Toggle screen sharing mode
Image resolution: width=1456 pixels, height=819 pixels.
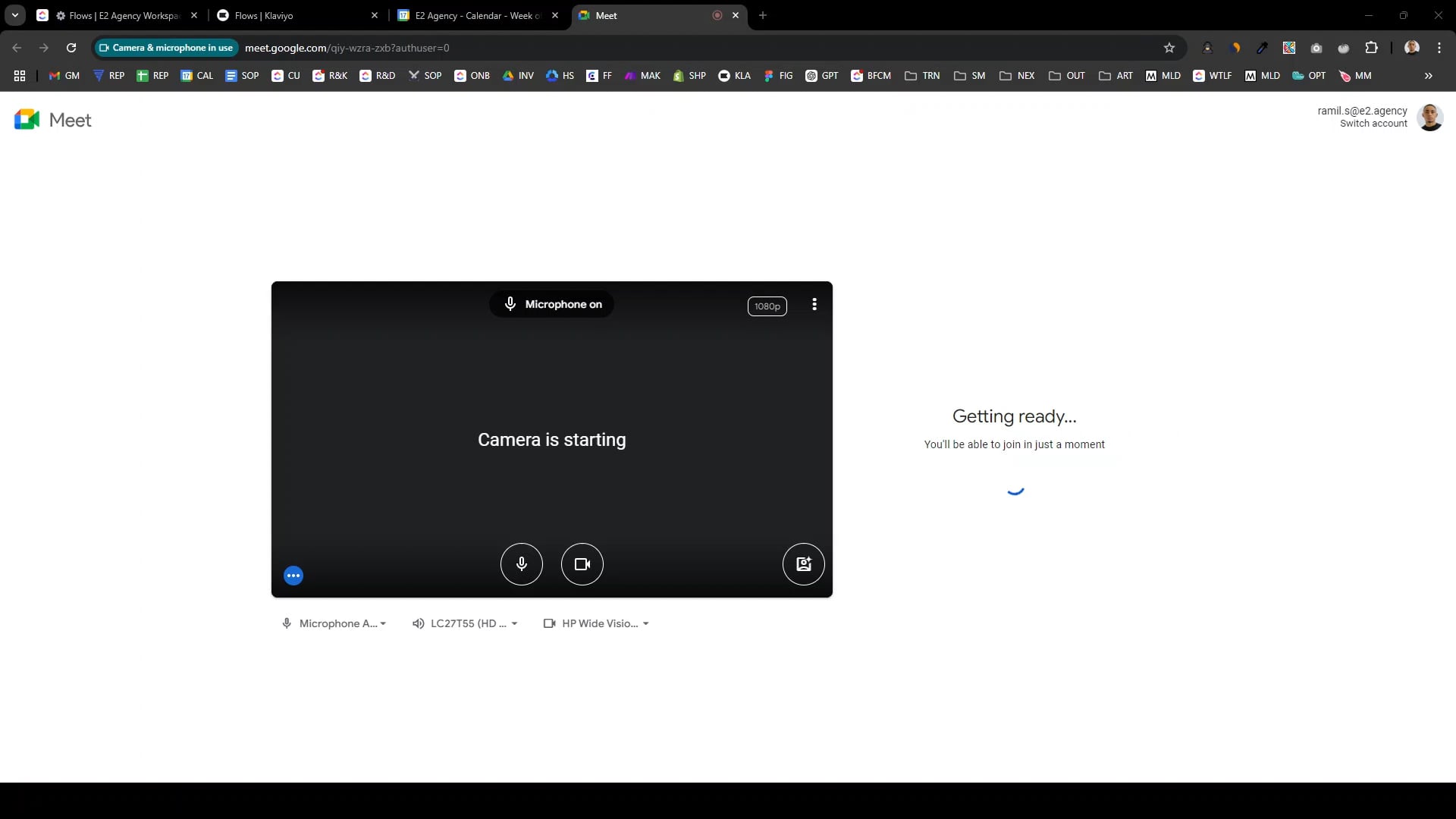(x=804, y=563)
